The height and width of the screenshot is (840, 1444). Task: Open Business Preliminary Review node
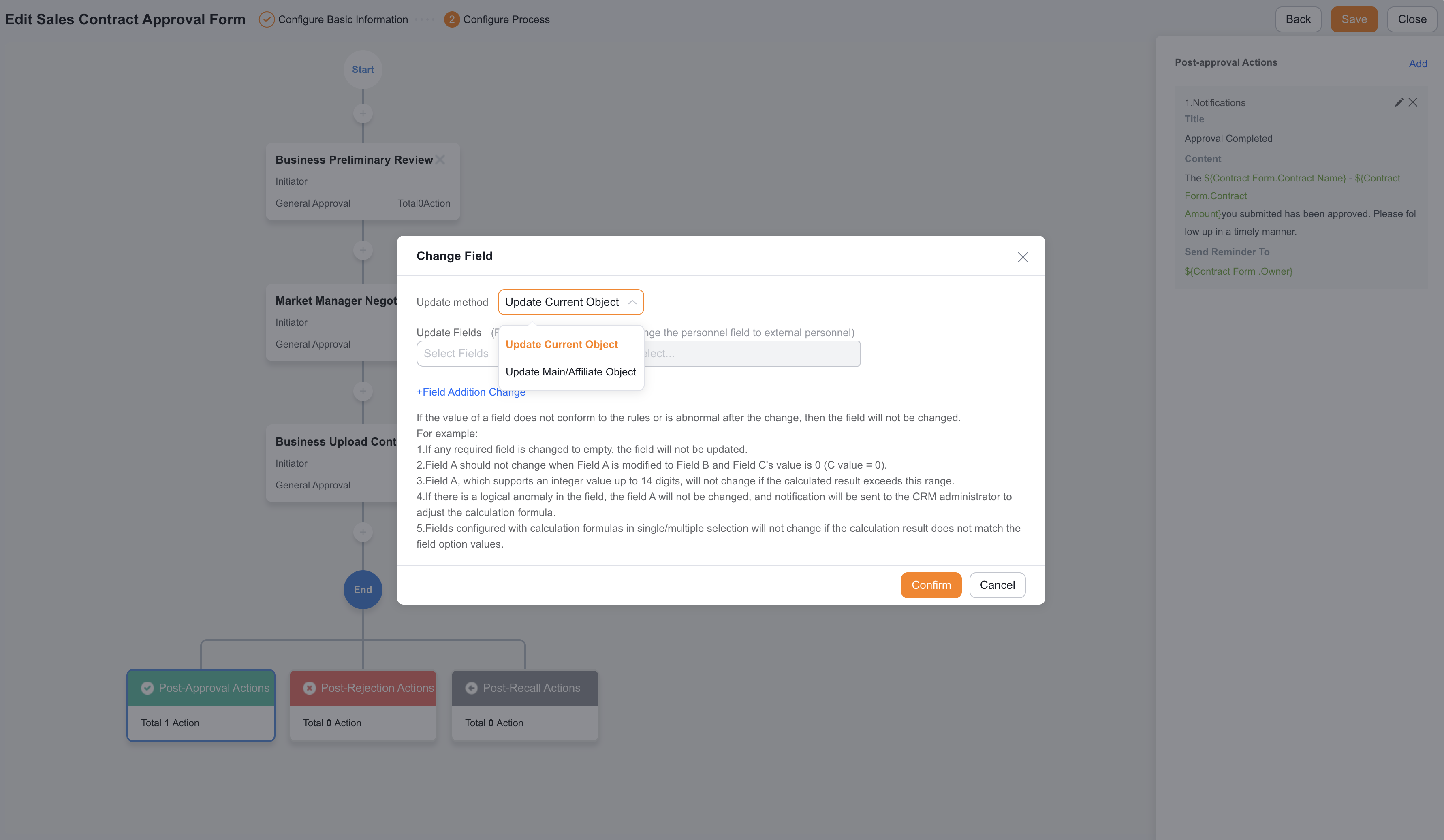[x=363, y=181]
